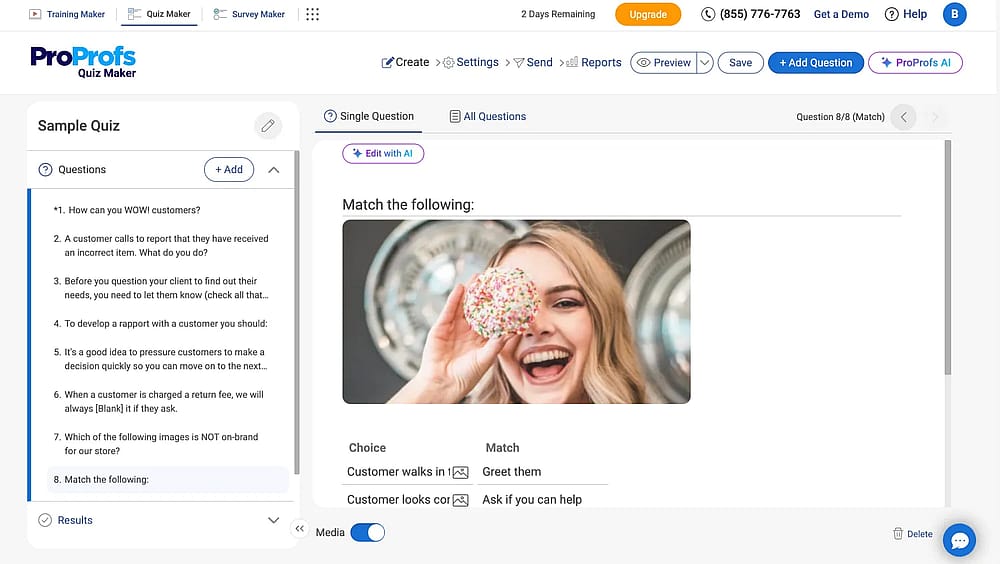This screenshot has height=564, width=1000.
Task: Delete the current question
Action: pos(913,533)
